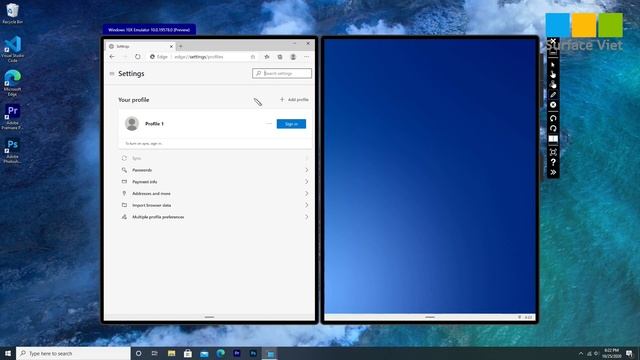Click the Profile 1 avatar picture
The height and width of the screenshot is (360, 640).
(132, 123)
